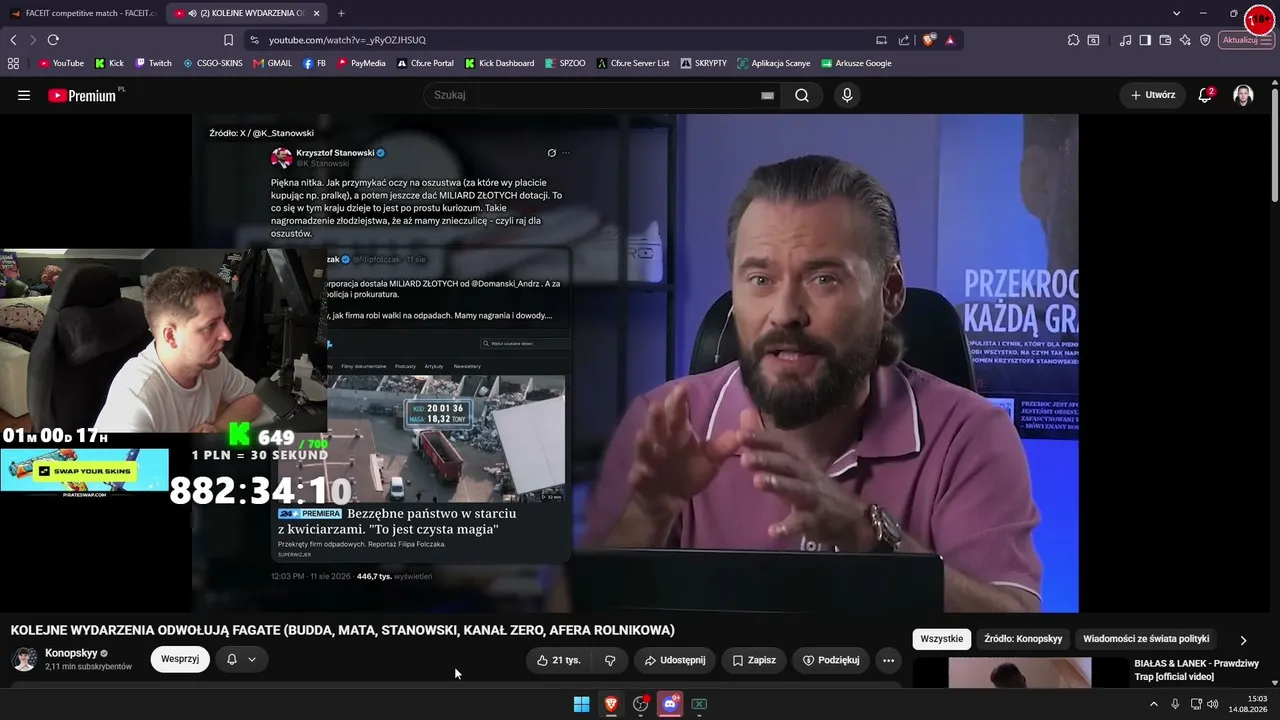Image resolution: width=1280 pixels, height=720 pixels.
Task: Open the on-screen keyboard in search box
Action: coord(767,95)
